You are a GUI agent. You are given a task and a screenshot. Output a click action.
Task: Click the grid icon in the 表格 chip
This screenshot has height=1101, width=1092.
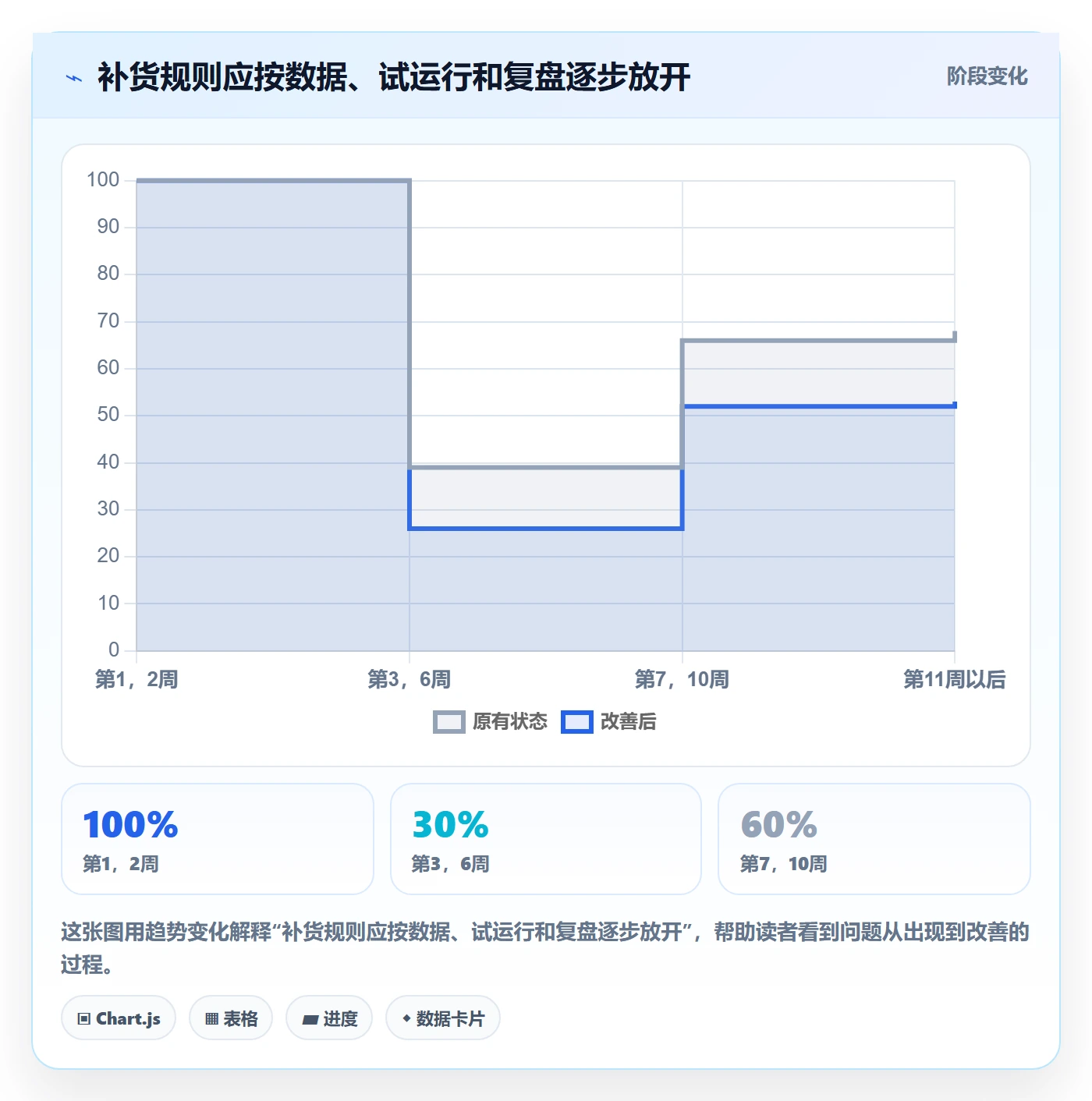coord(211,1018)
